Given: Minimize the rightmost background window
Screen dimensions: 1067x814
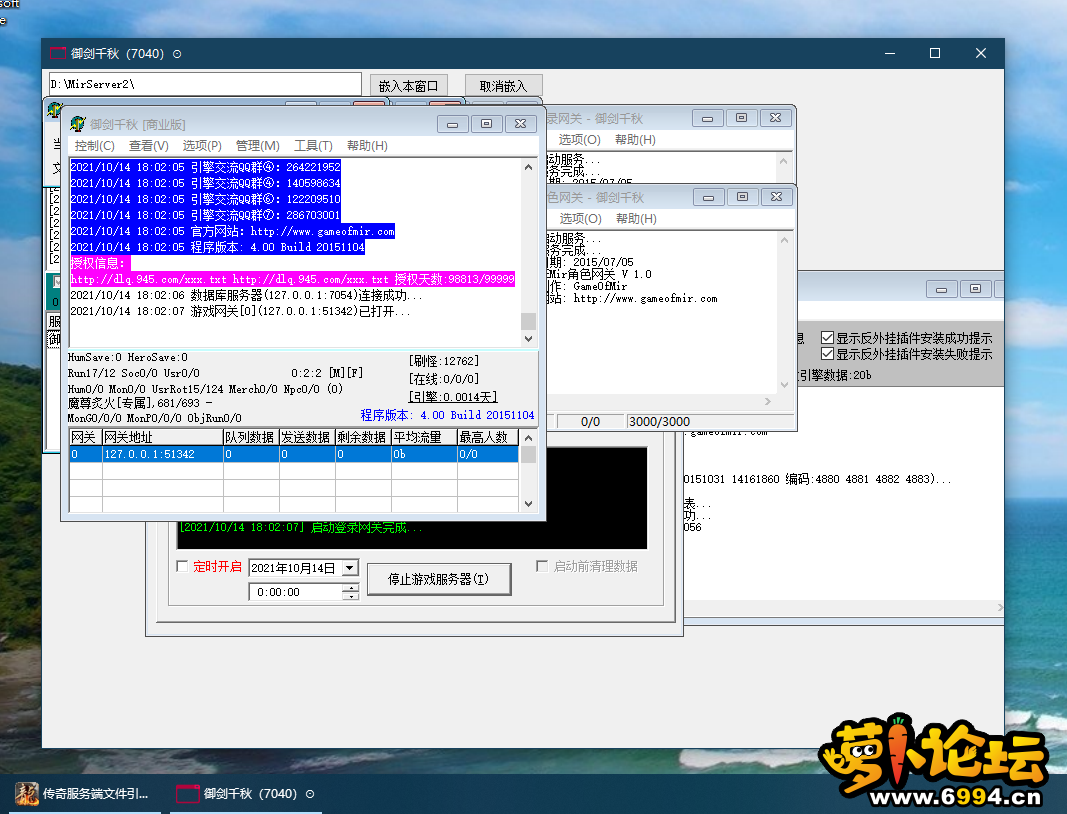Looking at the screenshot, I should click(942, 289).
